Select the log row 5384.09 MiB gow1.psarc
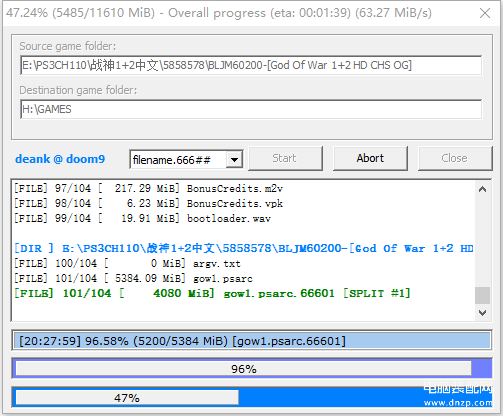This screenshot has height=416, width=503. click(133, 278)
